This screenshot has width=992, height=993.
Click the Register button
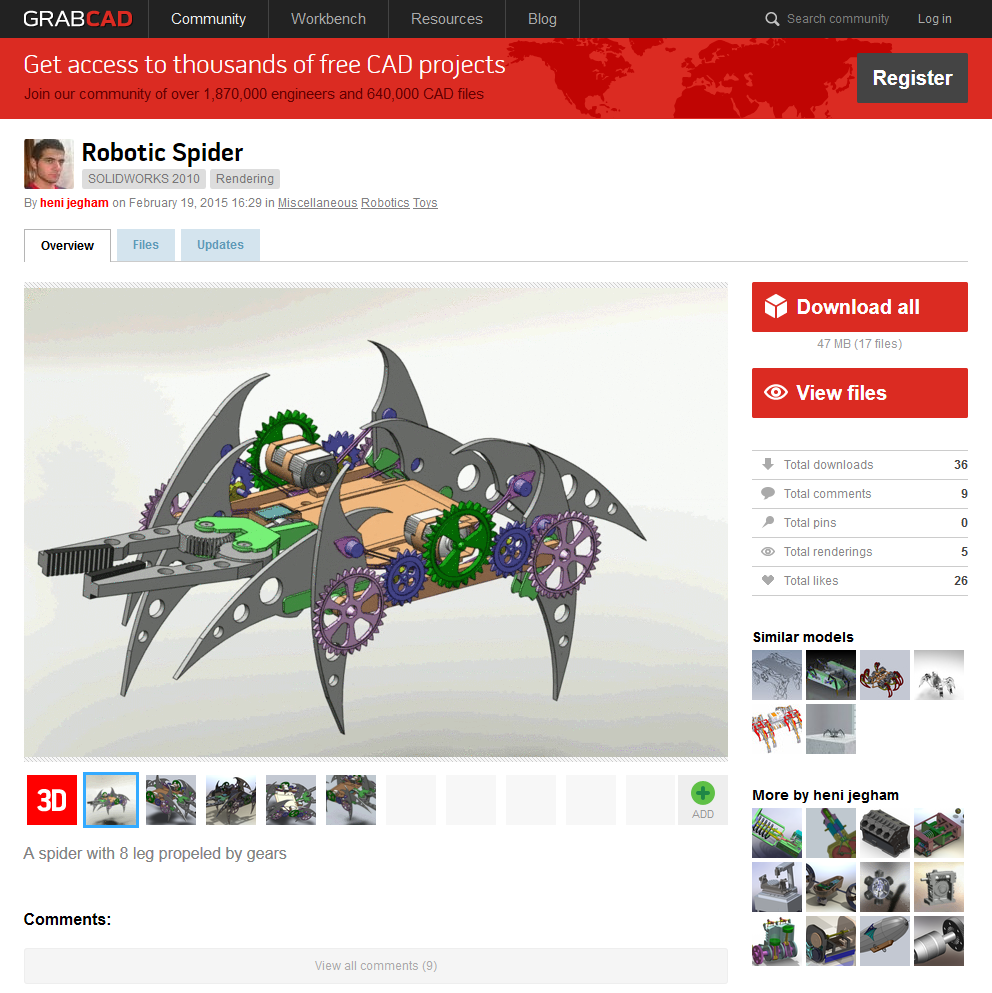(912, 78)
